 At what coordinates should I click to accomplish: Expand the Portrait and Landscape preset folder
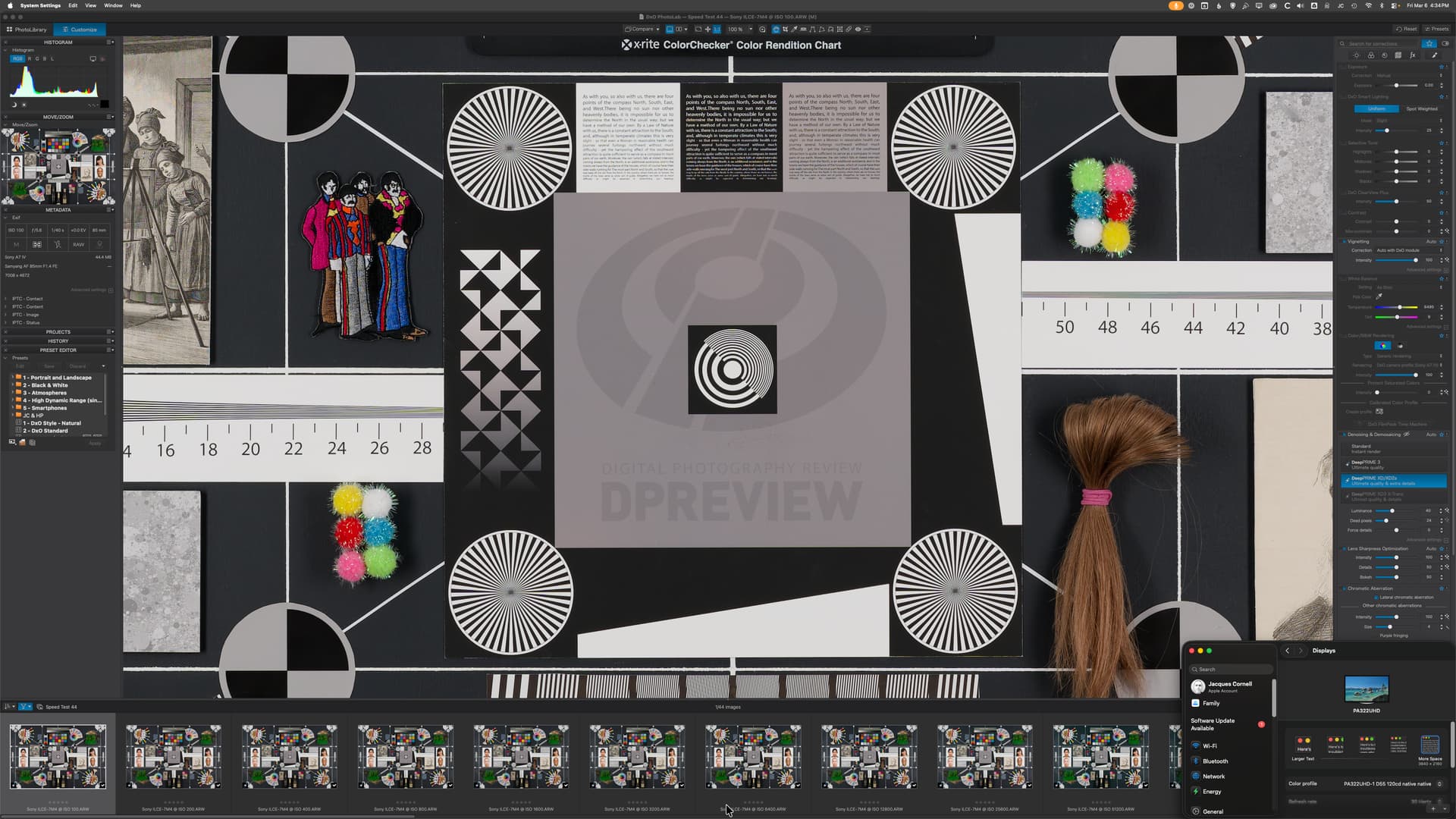coord(11,377)
